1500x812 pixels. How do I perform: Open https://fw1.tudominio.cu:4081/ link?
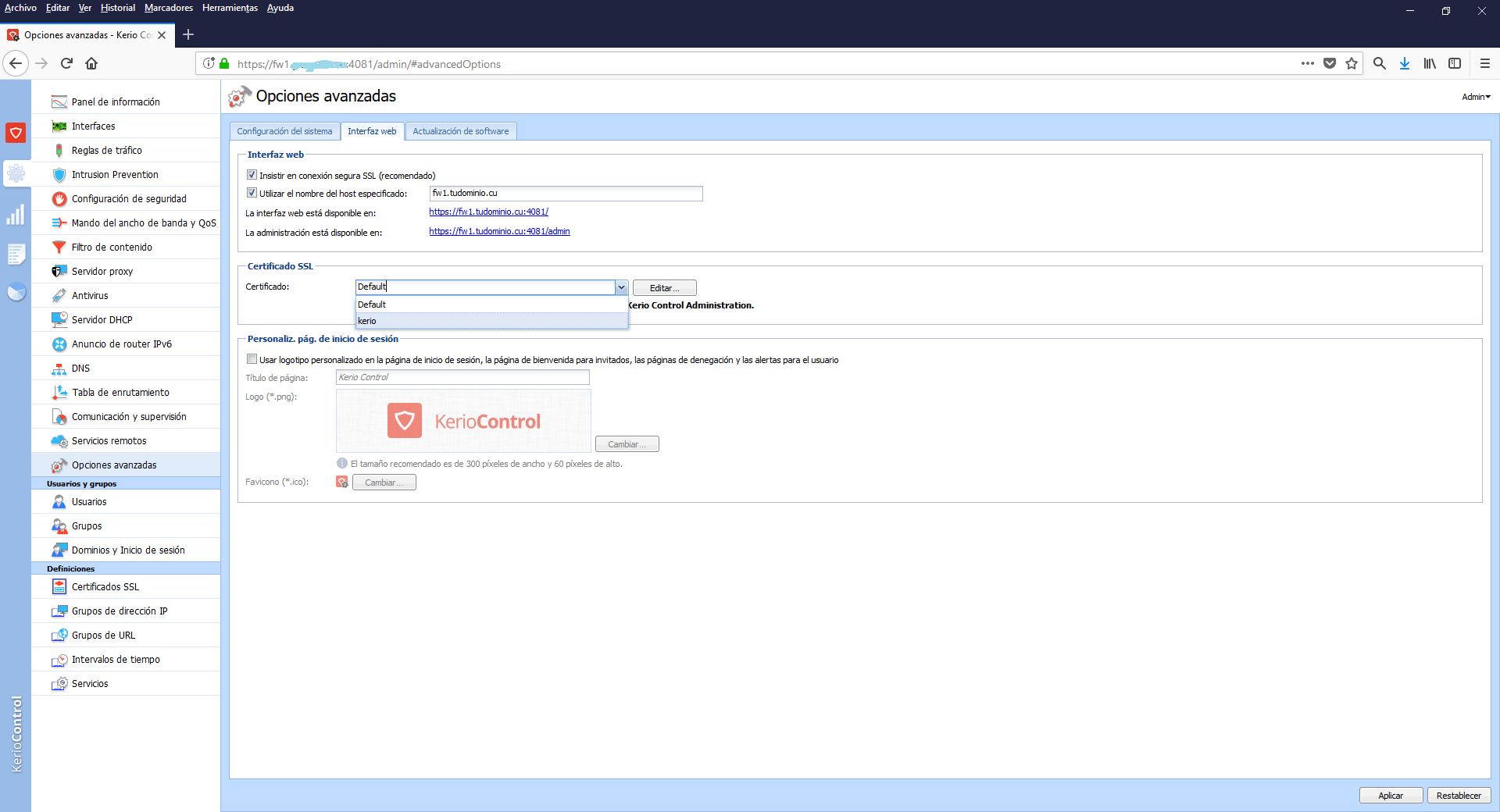[488, 212]
